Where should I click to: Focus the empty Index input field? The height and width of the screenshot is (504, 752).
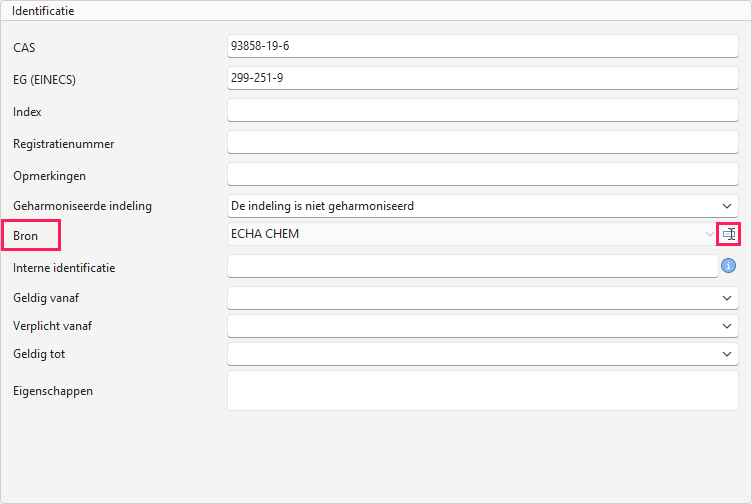(482, 110)
